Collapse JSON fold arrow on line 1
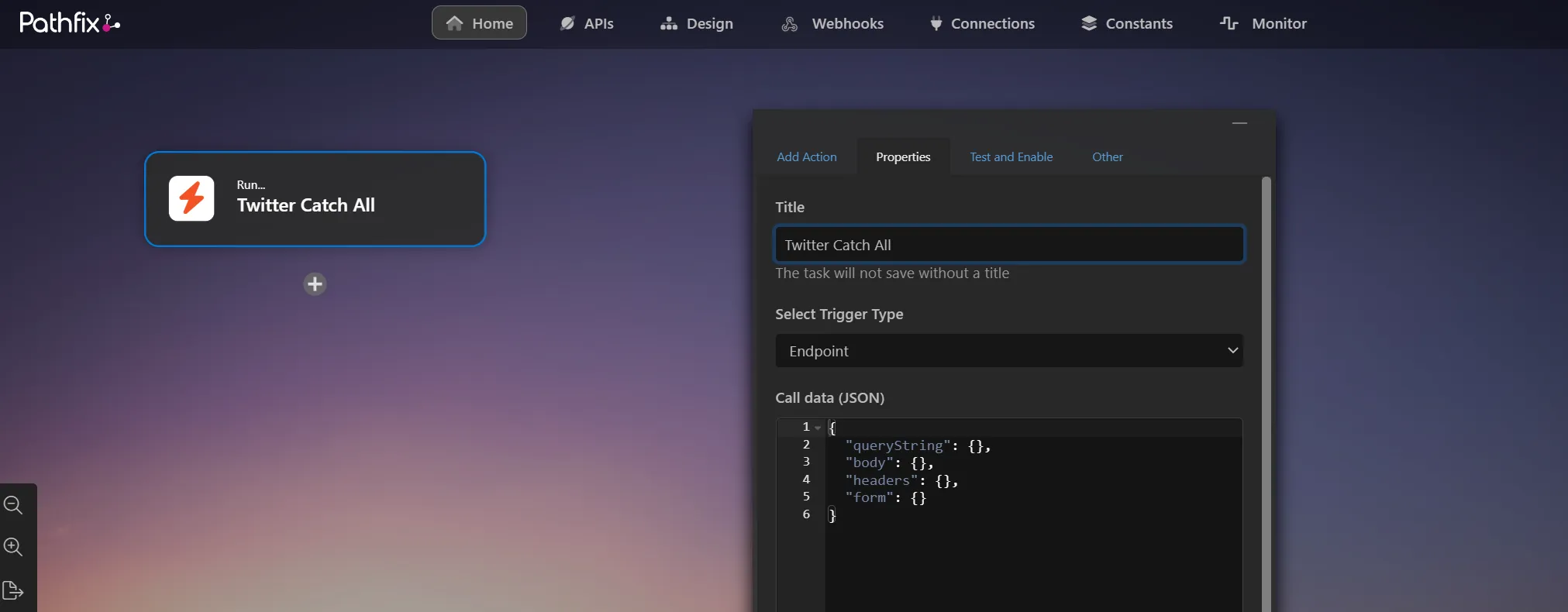1568x612 pixels. coord(818,428)
